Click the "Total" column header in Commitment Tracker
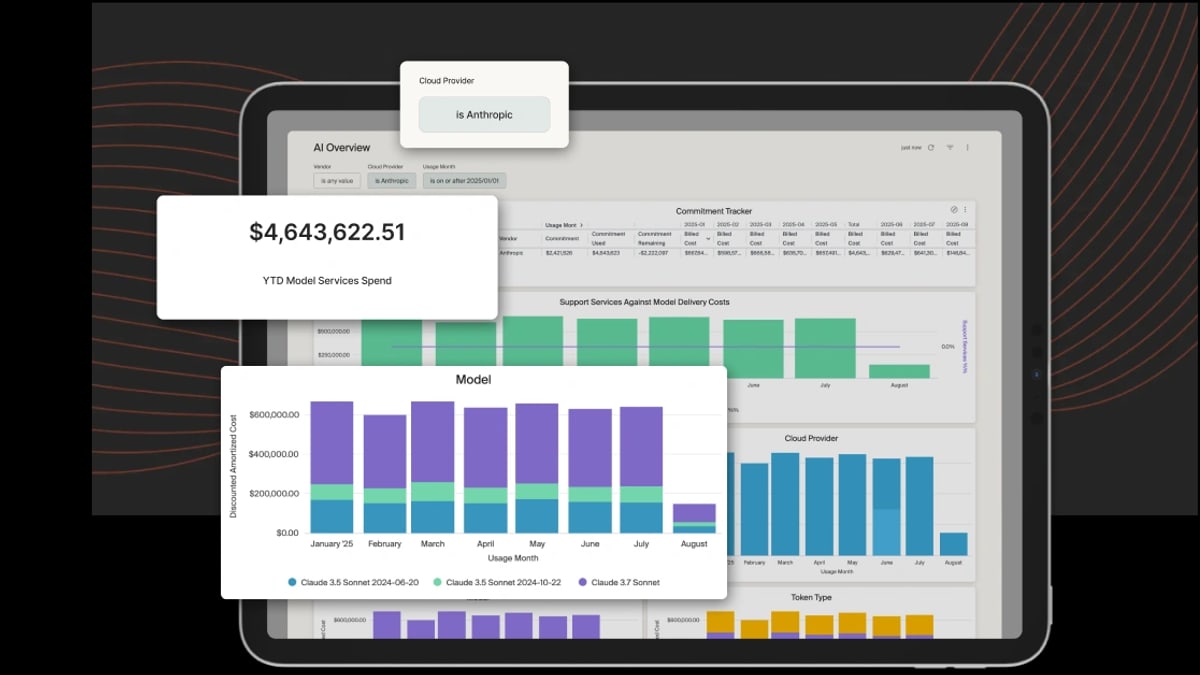Viewport: 1200px width, 675px height. (x=853, y=225)
